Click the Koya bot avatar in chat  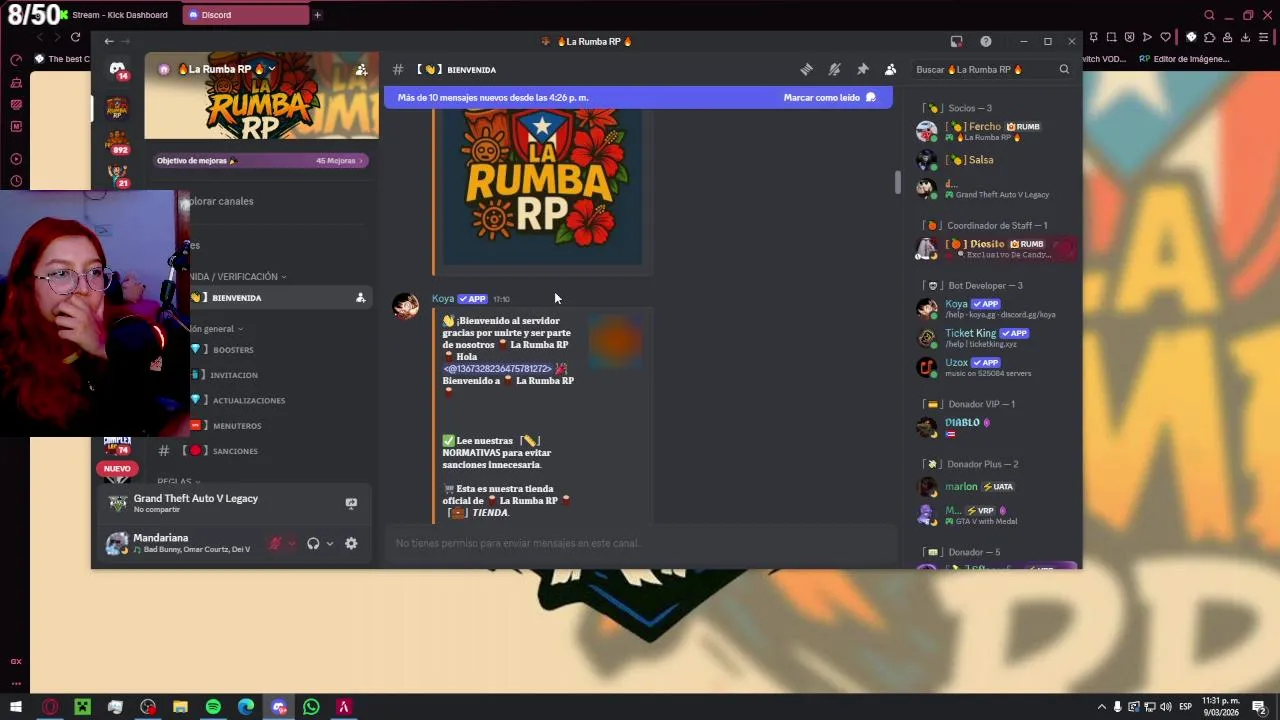[406, 306]
